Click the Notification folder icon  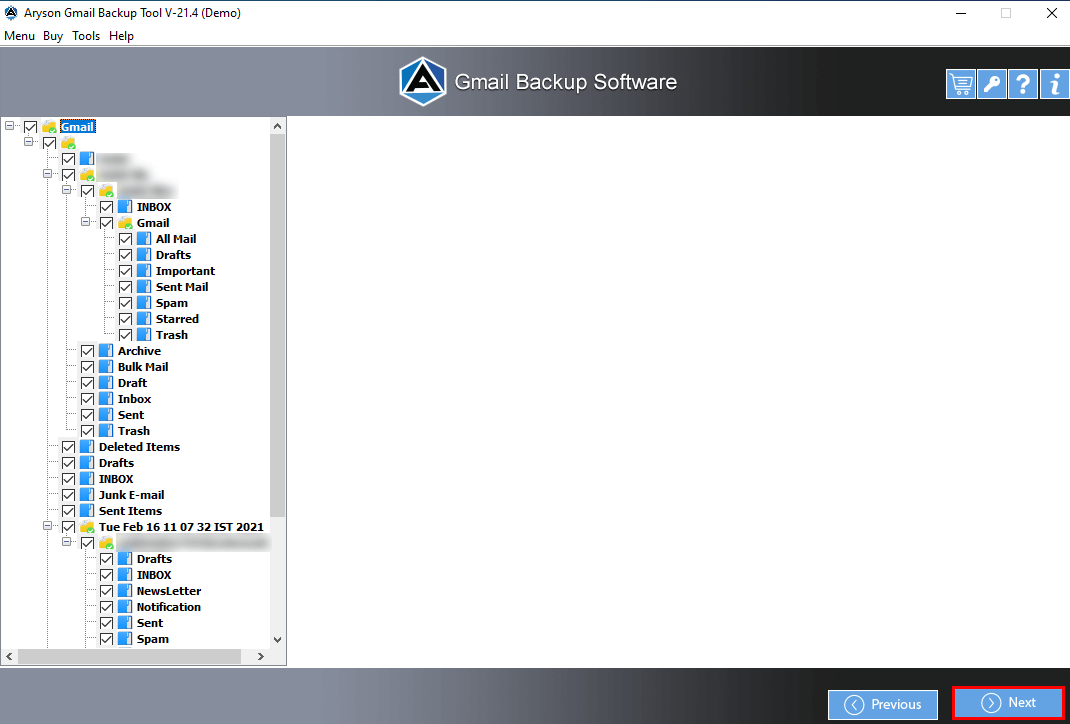(125, 607)
